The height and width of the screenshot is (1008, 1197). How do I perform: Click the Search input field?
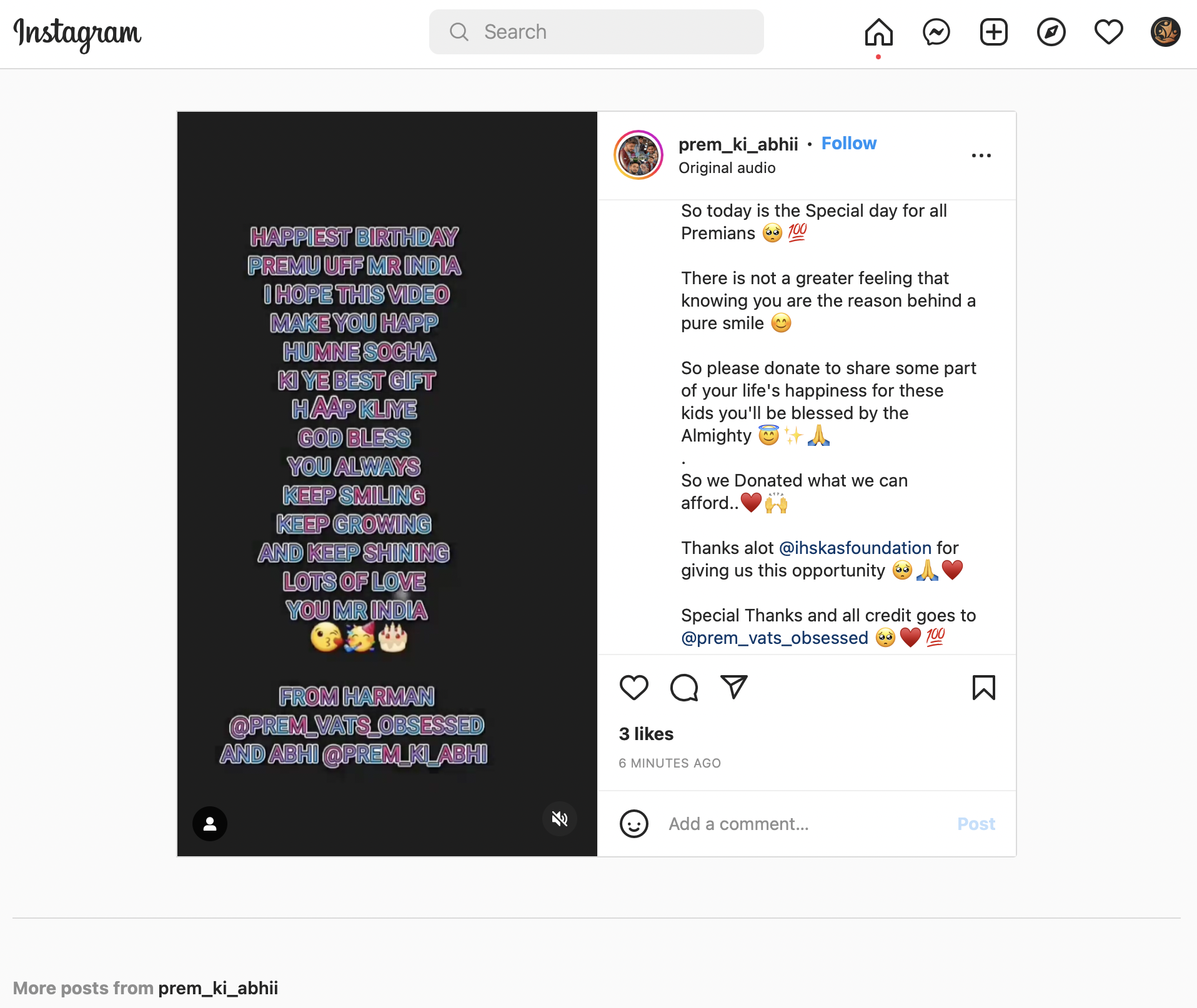click(596, 32)
